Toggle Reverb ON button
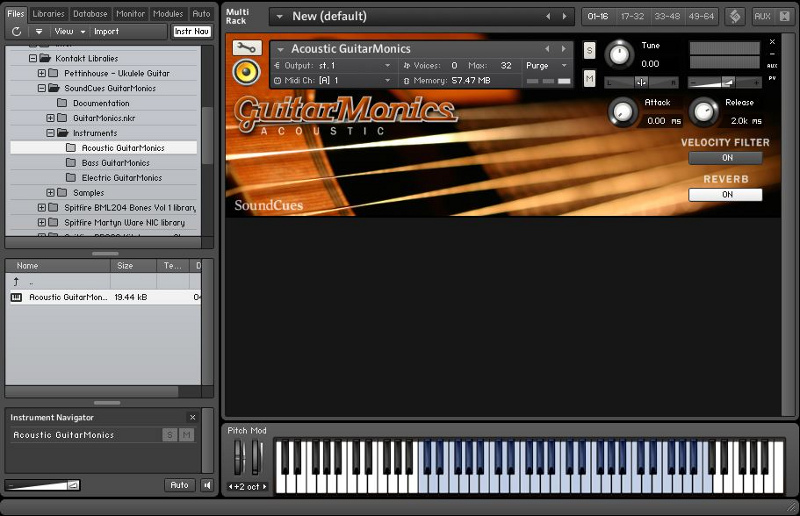Screen dimensions: 800x516 tap(726, 194)
